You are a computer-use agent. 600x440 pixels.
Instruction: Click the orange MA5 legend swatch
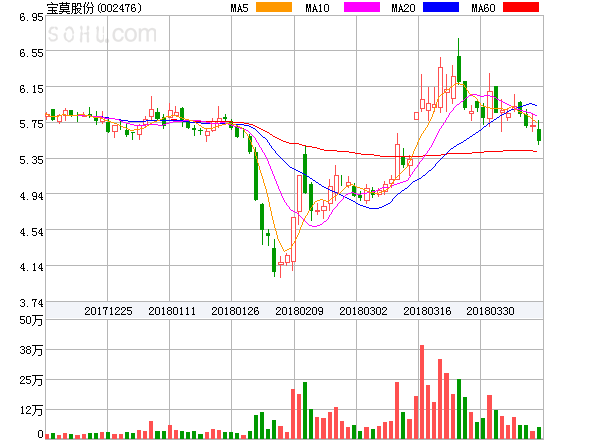[274, 7]
